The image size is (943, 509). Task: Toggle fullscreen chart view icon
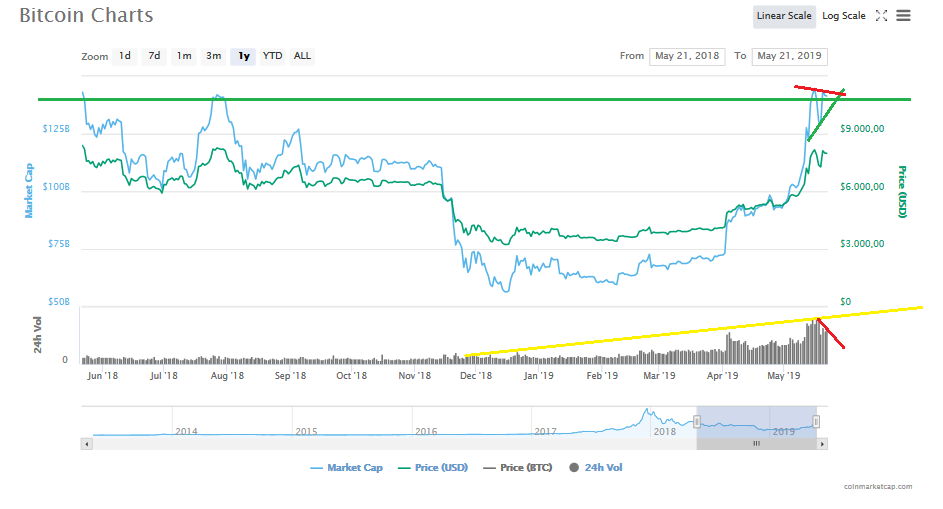pyautogui.click(x=882, y=16)
